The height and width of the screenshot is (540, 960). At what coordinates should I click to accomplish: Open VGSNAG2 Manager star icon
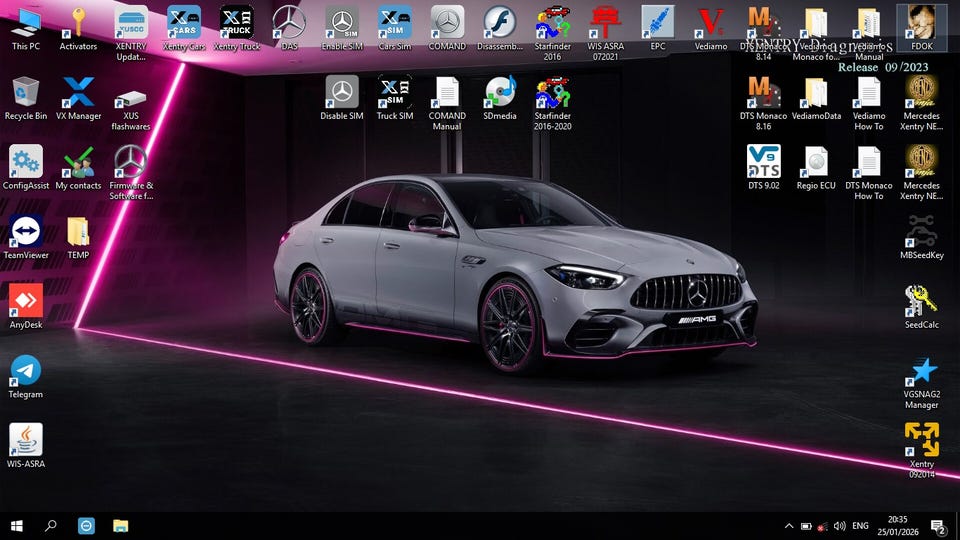[921, 383]
